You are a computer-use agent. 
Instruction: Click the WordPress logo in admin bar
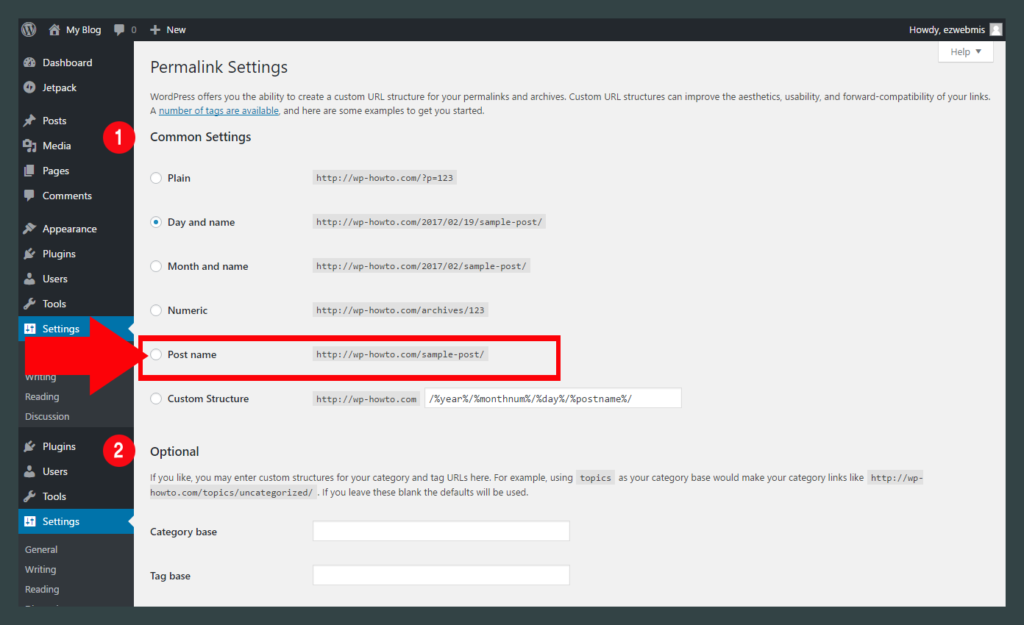pyautogui.click(x=29, y=29)
